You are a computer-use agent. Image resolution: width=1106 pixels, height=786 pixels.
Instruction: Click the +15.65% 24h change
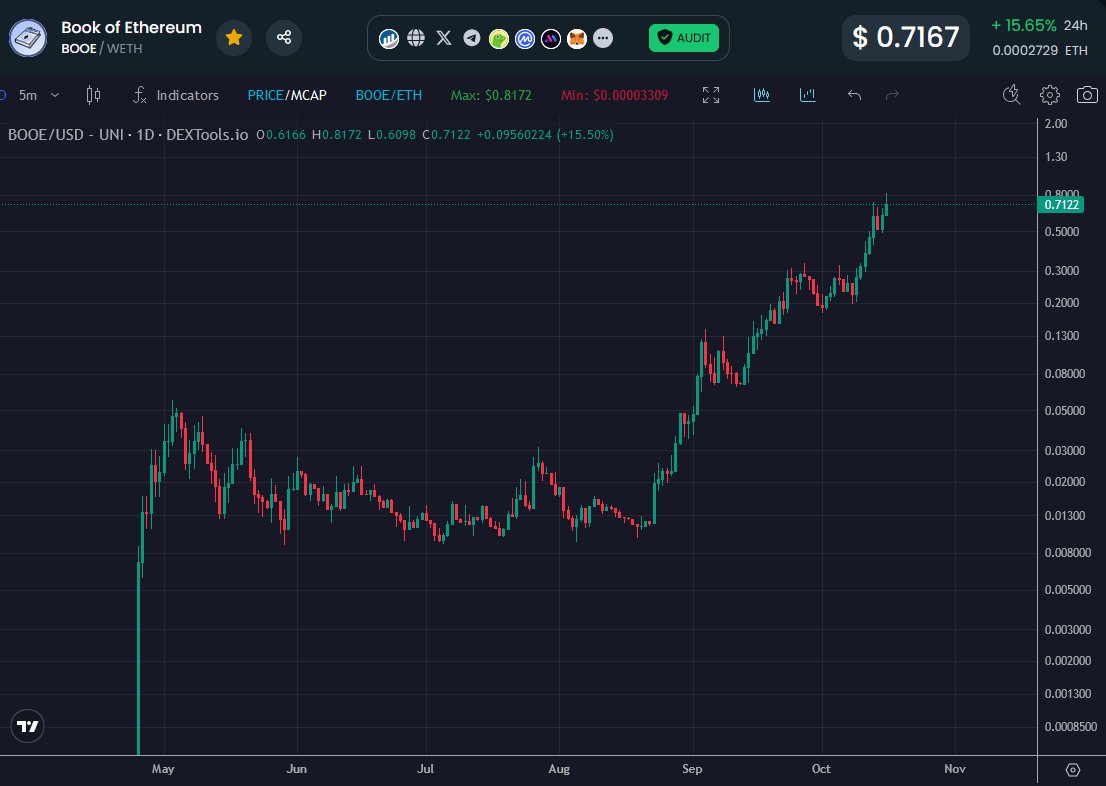pyautogui.click(x=1039, y=25)
